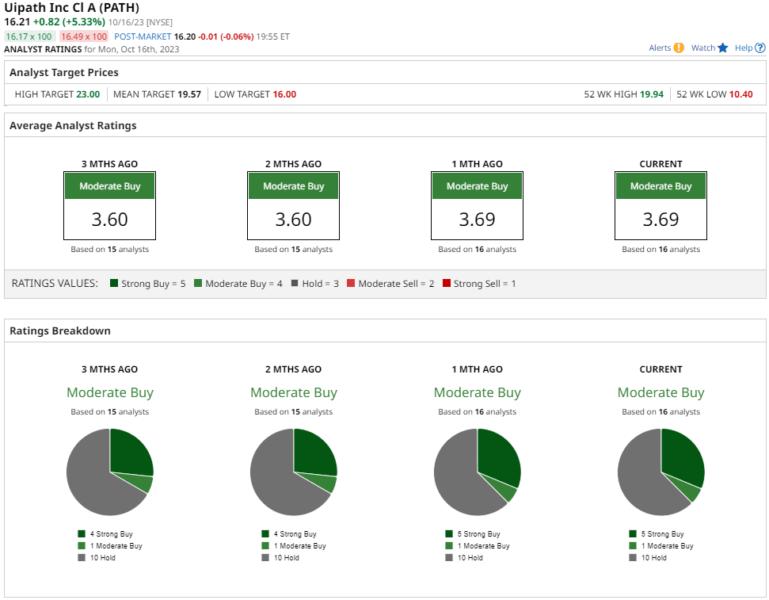Click the 'Uipath Inc Cl A (PATH)' title
This screenshot has width=769, height=600.
pos(72,8)
